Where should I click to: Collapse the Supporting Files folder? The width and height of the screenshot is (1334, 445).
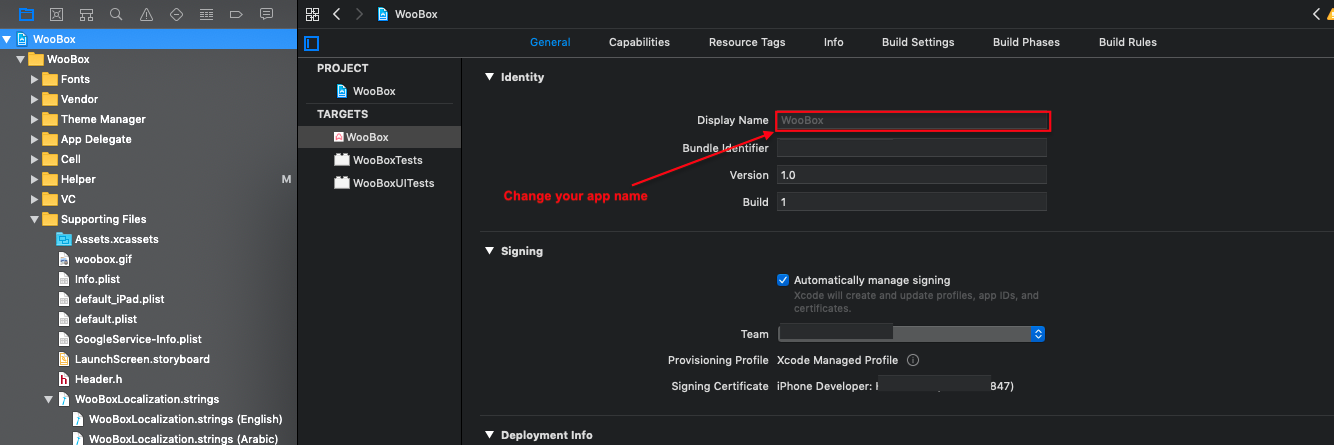[x=35, y=219]
